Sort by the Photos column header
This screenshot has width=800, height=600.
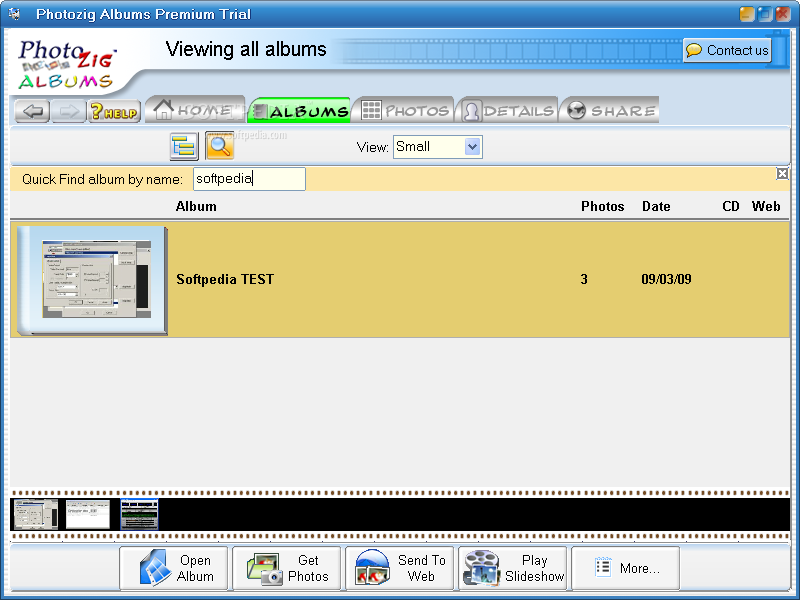point(603,206)
